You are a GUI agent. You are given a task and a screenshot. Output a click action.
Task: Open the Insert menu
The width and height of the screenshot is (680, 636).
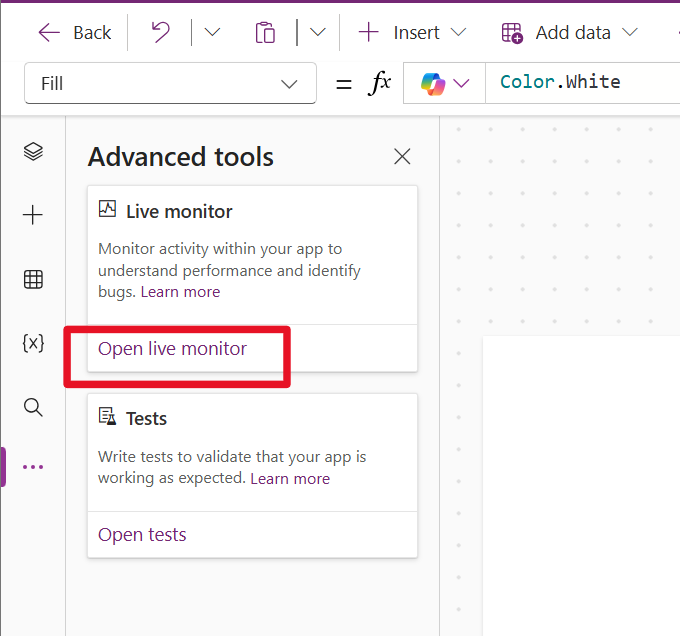pos(412,33)
